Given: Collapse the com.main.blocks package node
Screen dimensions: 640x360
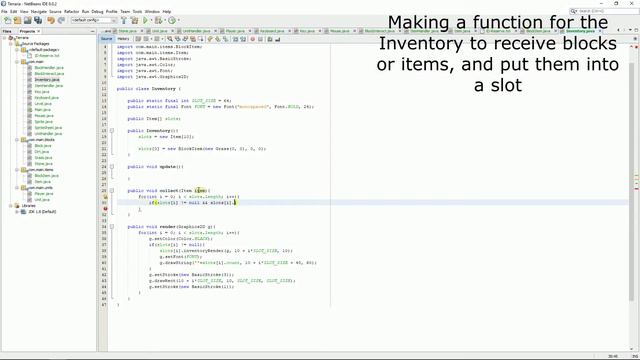Looking at the screenshot, I should pyautogui.click(x=17, y=140).
